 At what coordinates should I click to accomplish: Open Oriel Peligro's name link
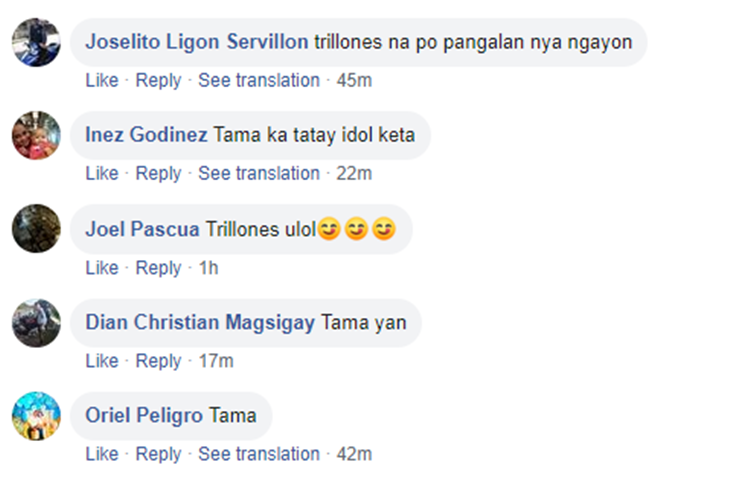click(x=144, y=415)
